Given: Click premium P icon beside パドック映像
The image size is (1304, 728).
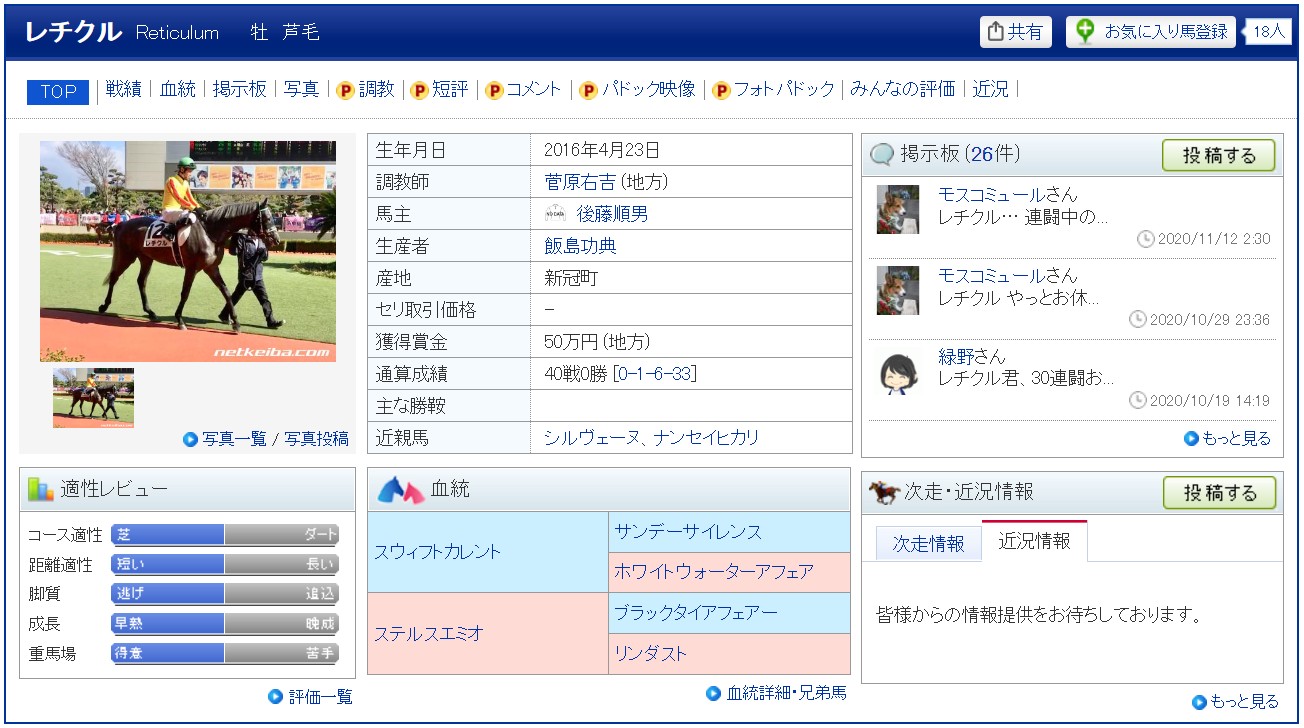Looking at the screenshot, I should 588,90.
